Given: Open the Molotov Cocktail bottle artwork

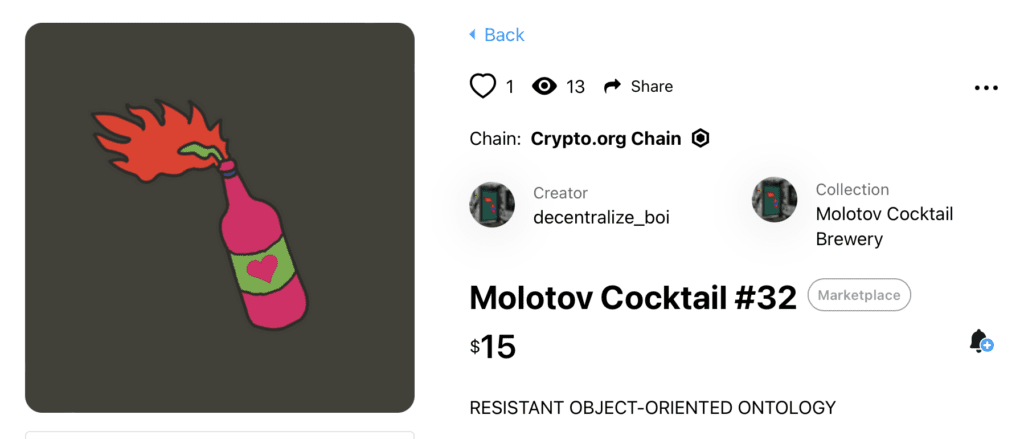Looking at the screenshot, I should coord(220,218).
